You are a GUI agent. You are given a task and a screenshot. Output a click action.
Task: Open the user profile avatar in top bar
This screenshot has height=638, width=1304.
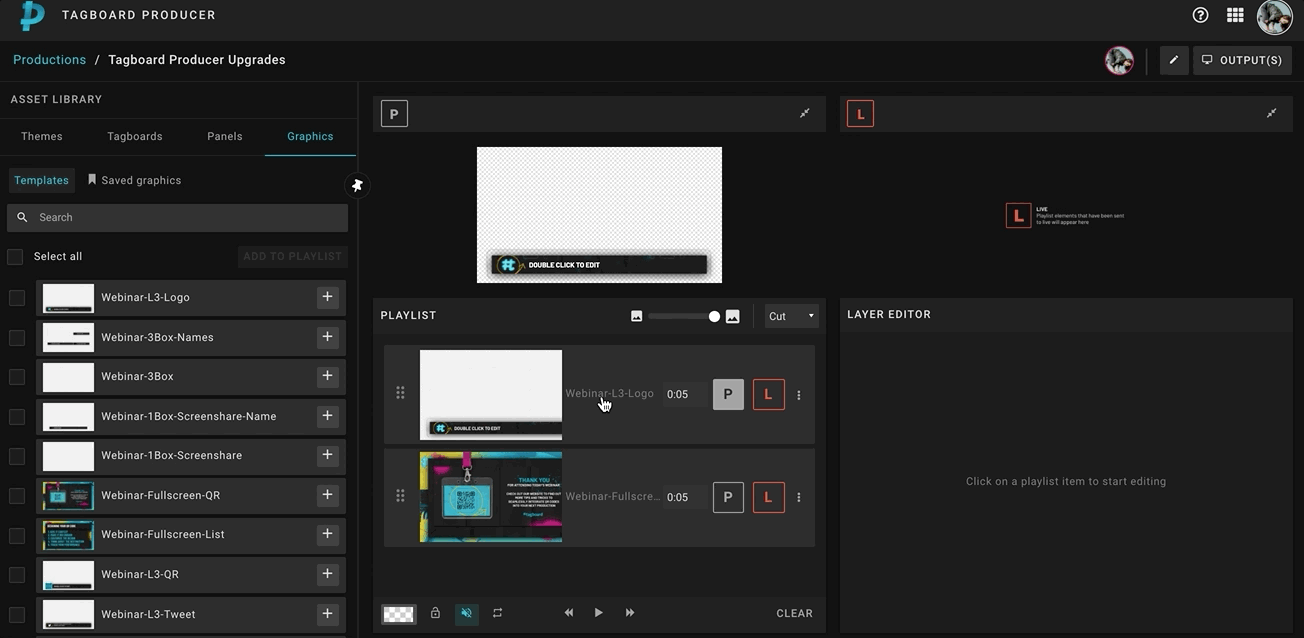point(1275,15)
